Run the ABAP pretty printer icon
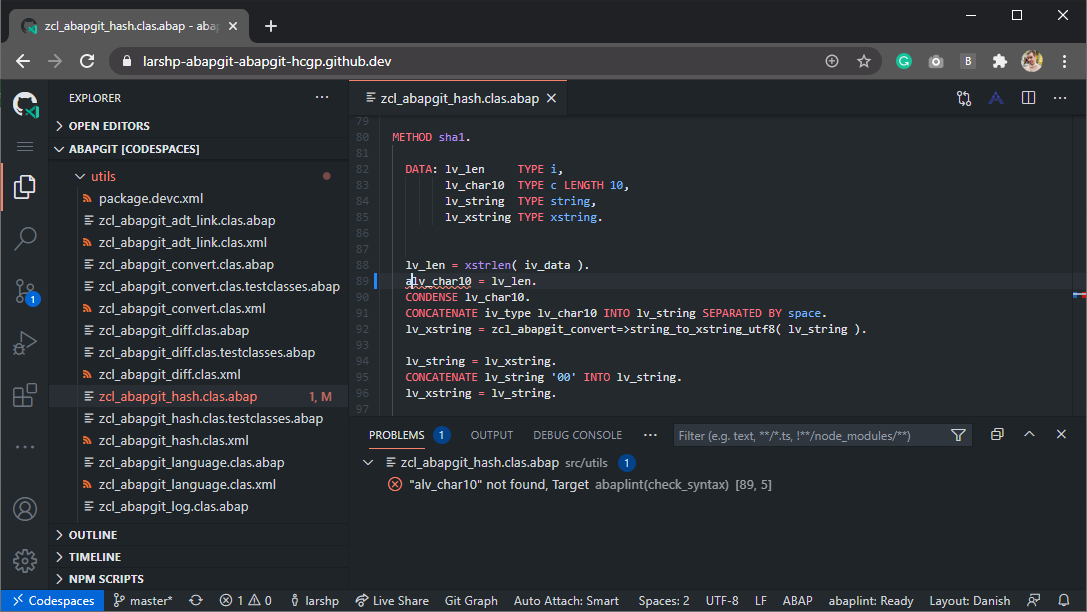 click(x=996, y=98)
